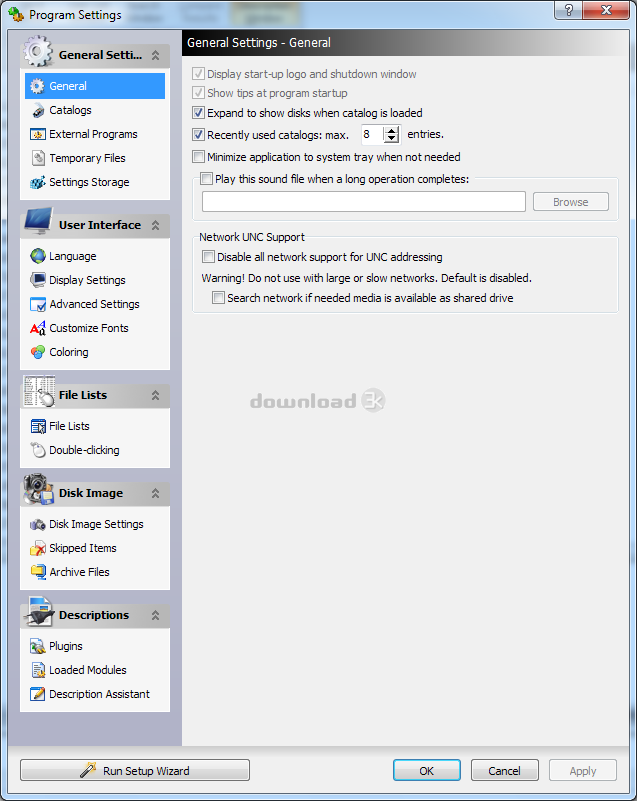Collapse the Descriptions group chevron

tap(156, 616)
